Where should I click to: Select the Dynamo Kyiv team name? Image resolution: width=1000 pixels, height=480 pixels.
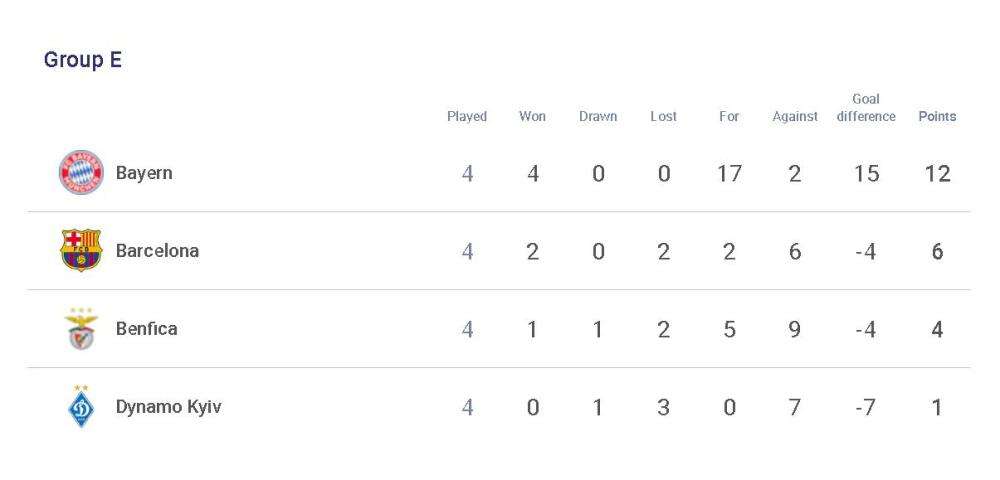pos(168,407)
